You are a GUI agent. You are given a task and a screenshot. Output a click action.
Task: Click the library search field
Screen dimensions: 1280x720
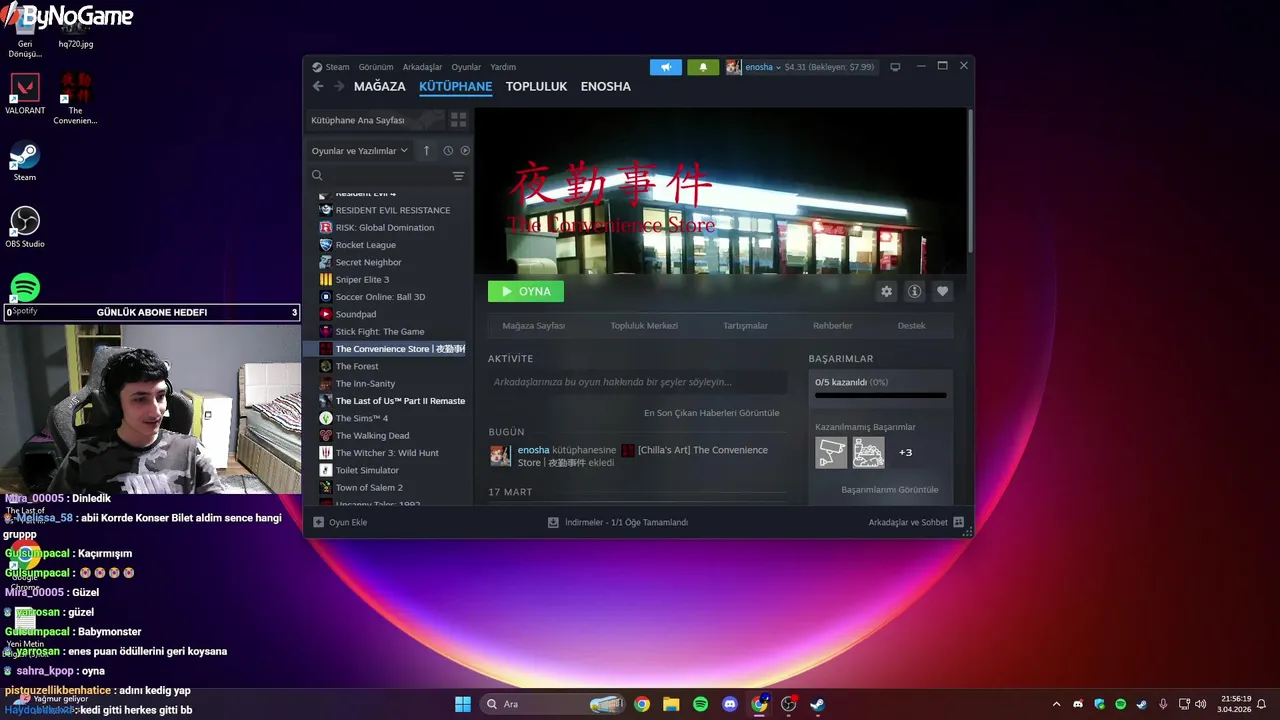point(388,176)
